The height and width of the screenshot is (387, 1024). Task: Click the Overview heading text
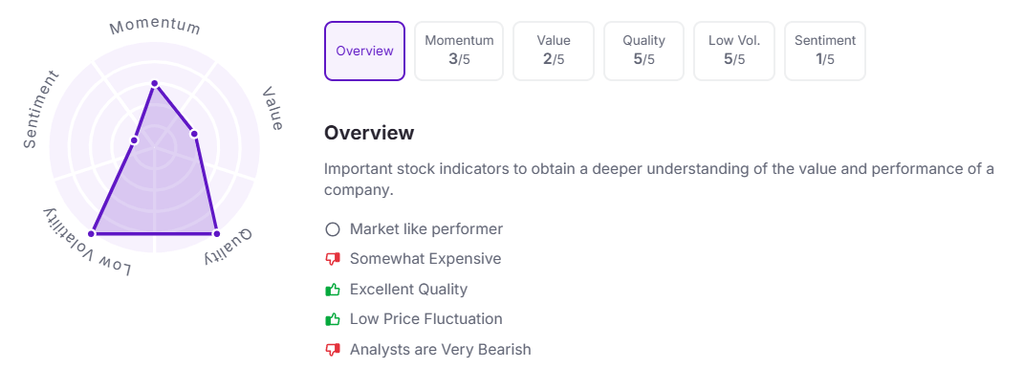point(369,133)
